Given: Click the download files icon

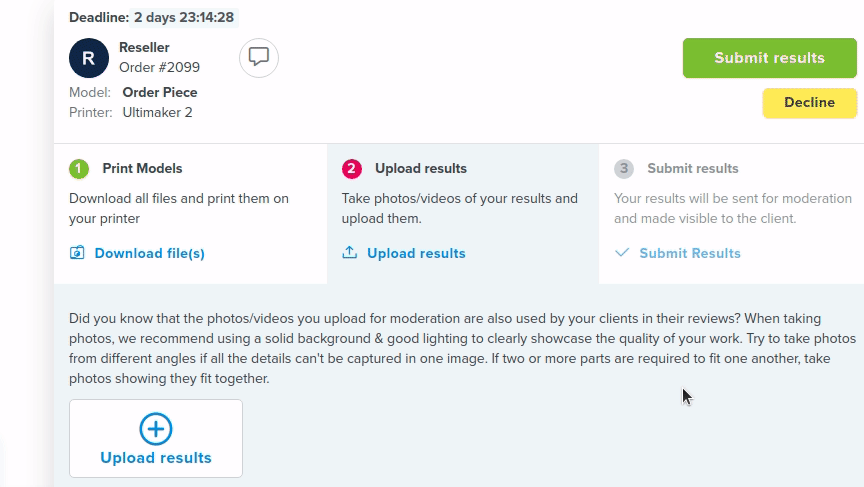Looking at the screenshot, I should (77, 252).
